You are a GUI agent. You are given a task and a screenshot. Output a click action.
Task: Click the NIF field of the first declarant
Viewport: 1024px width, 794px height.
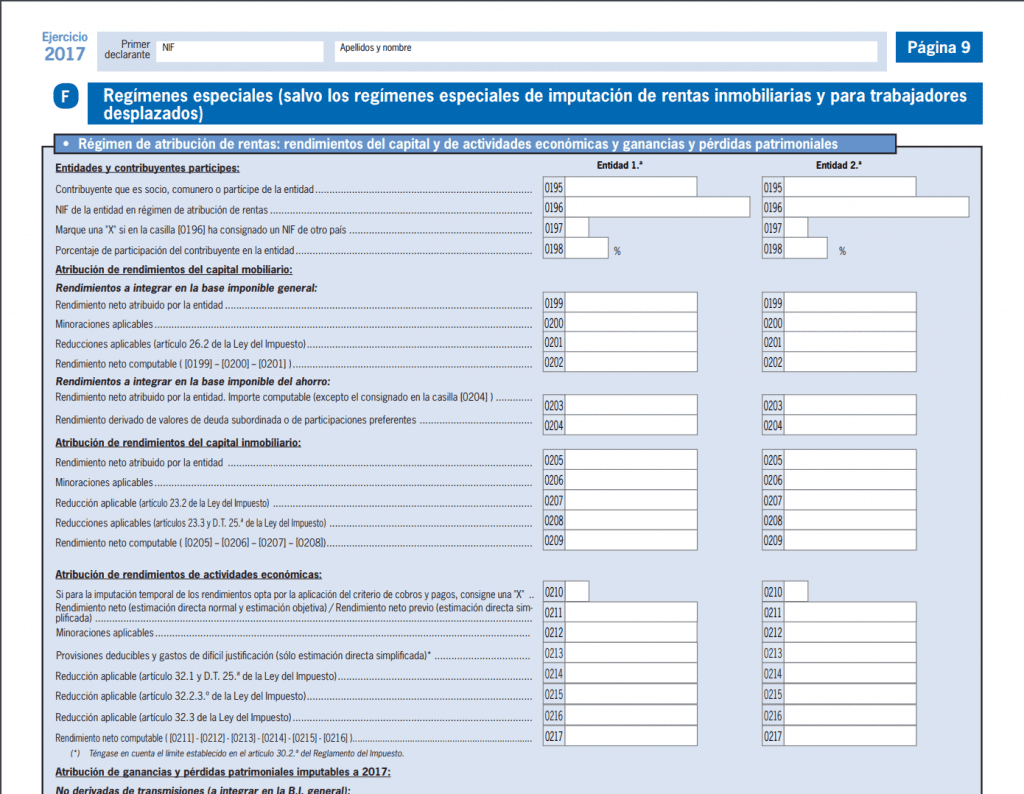point(240,51)
